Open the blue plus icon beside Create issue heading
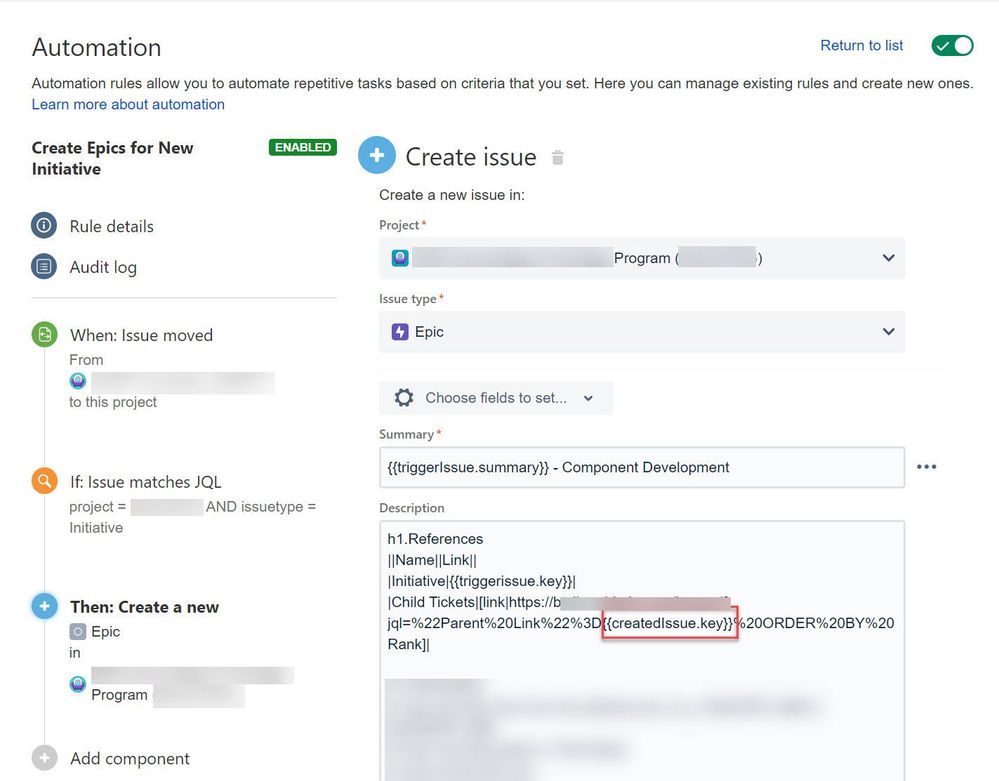The image size is (999, 781). (x=377, y=156)
